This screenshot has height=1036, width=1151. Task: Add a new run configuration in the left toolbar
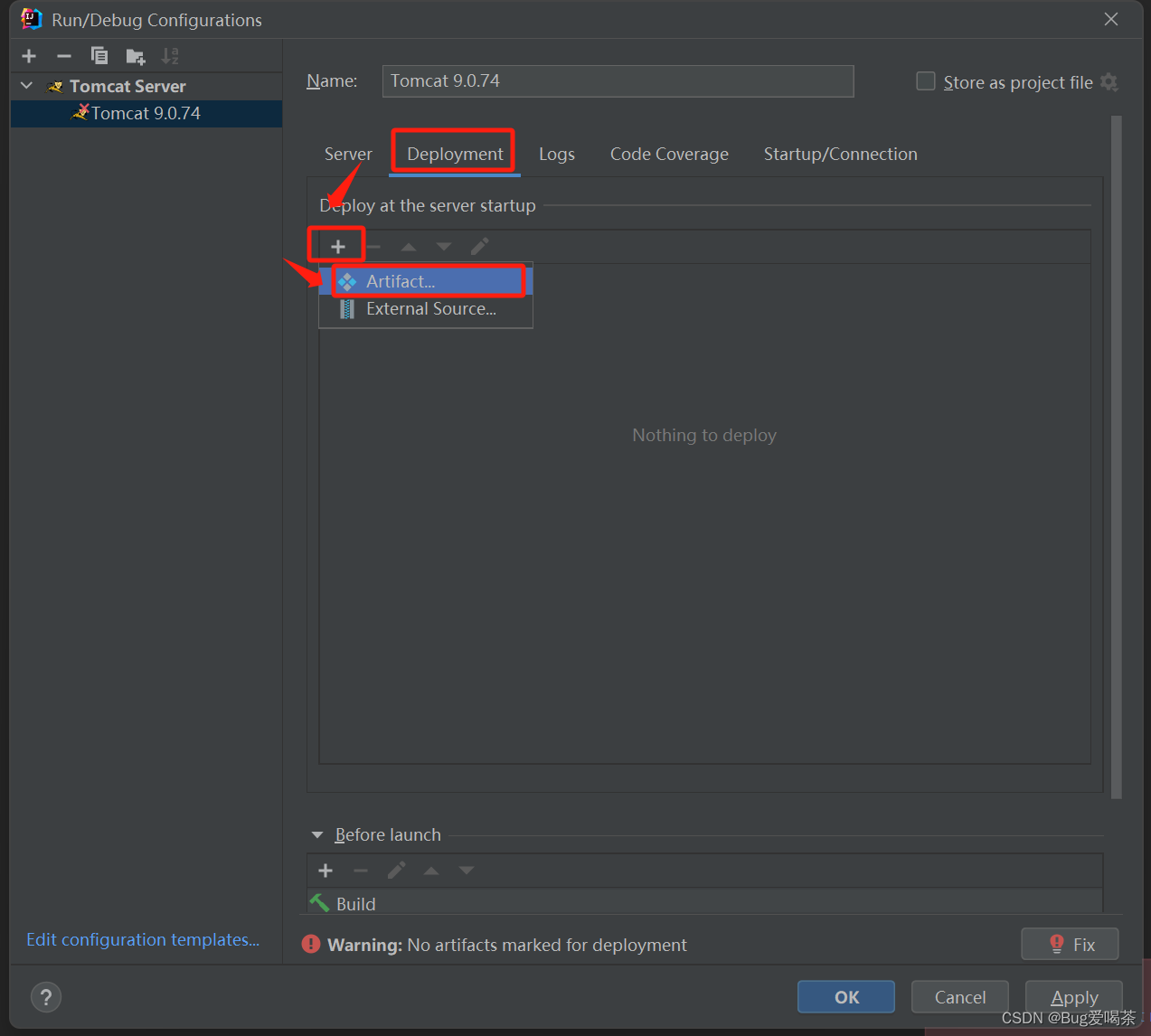(x=29, y=56)
